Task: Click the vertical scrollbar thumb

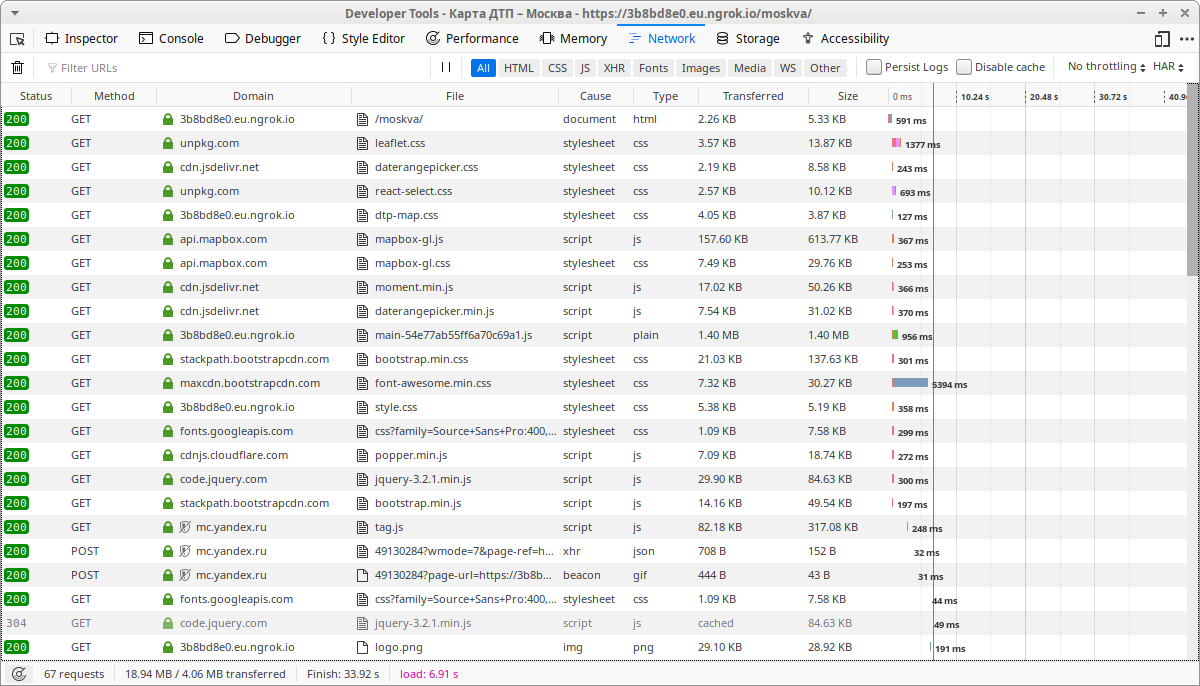Action: click(1193, 180)
